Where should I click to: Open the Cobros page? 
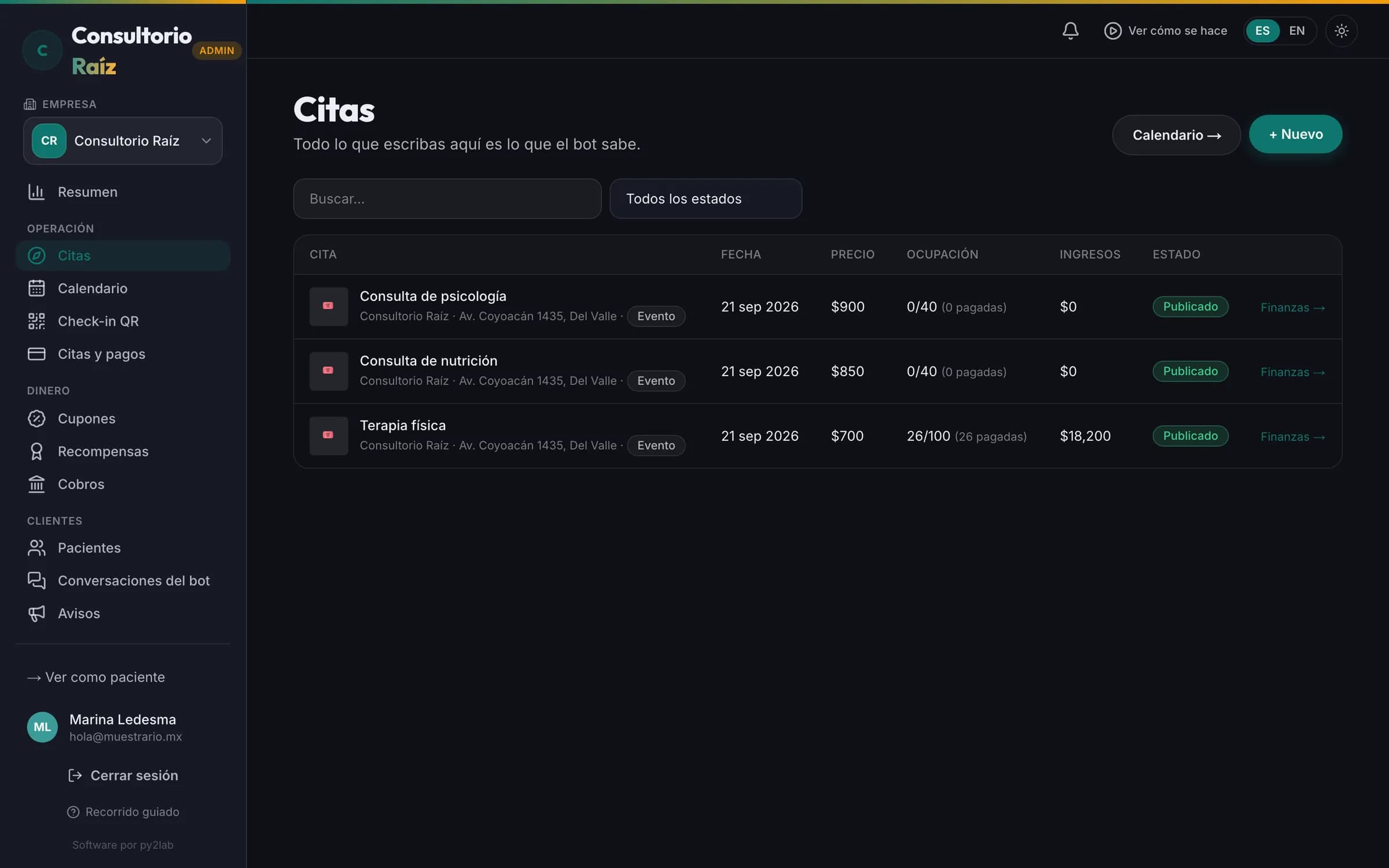123,484
